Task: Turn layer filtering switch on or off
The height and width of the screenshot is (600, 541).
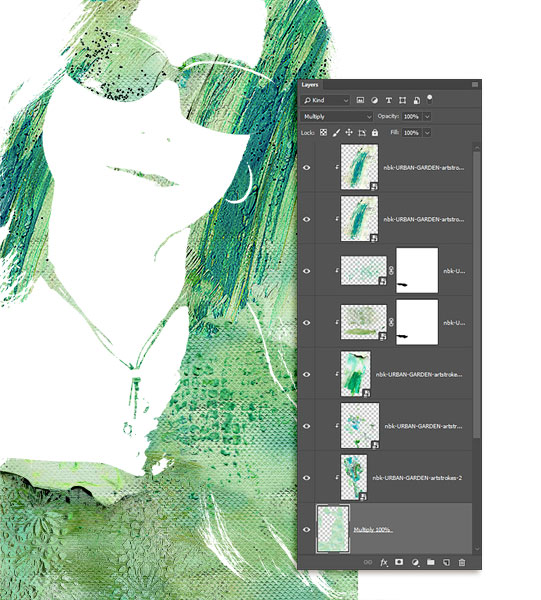Action: coord(430,99)
